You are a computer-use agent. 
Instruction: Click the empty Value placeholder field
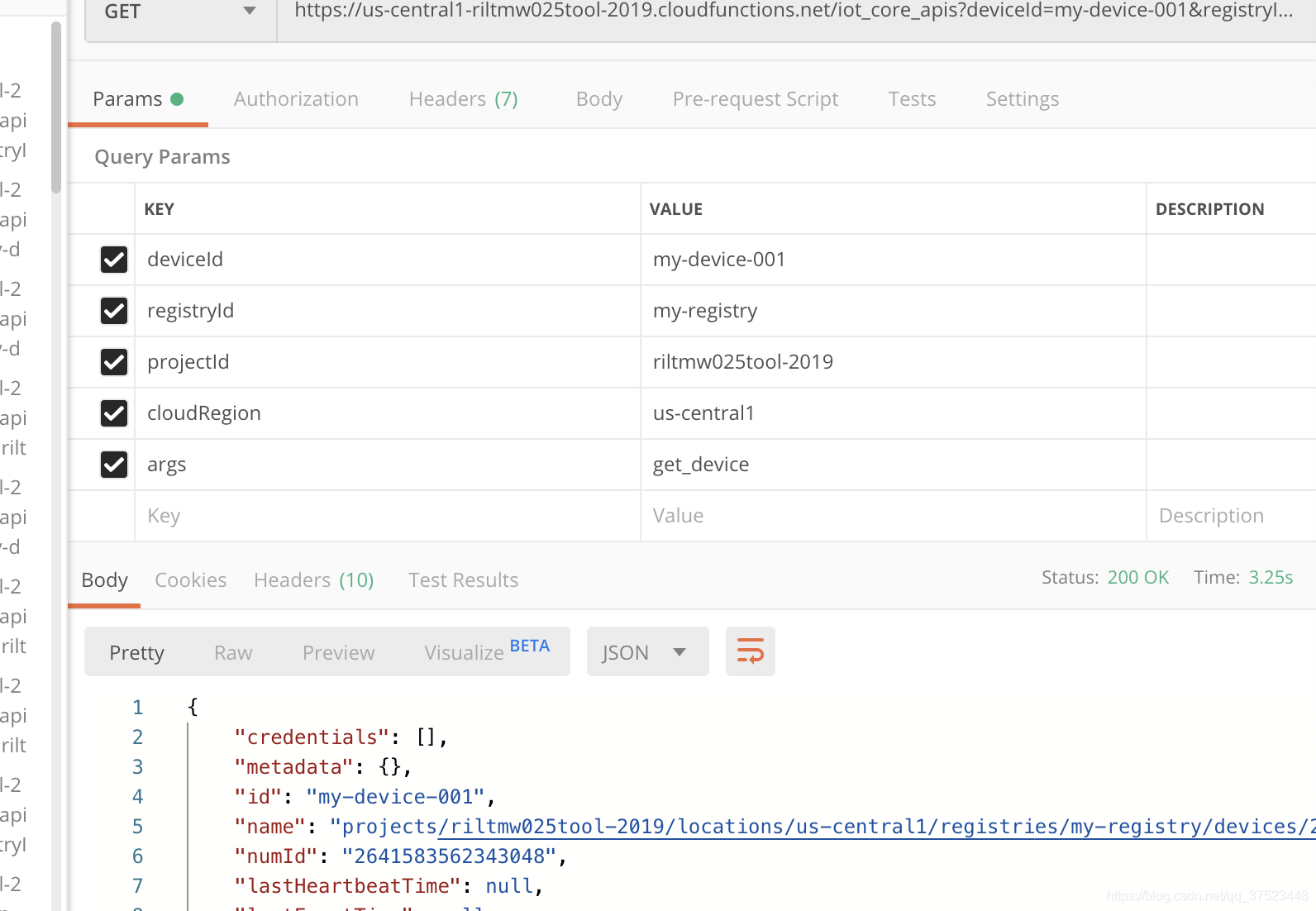coord(894,516)
